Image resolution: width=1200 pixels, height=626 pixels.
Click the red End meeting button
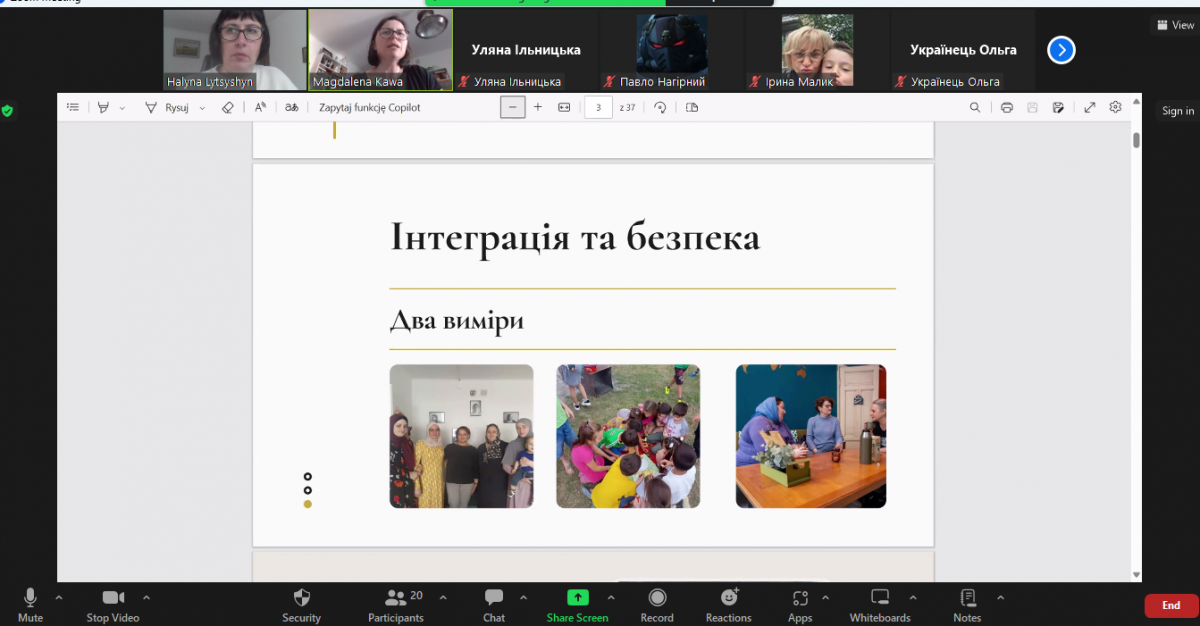(x=1171, y=605)
